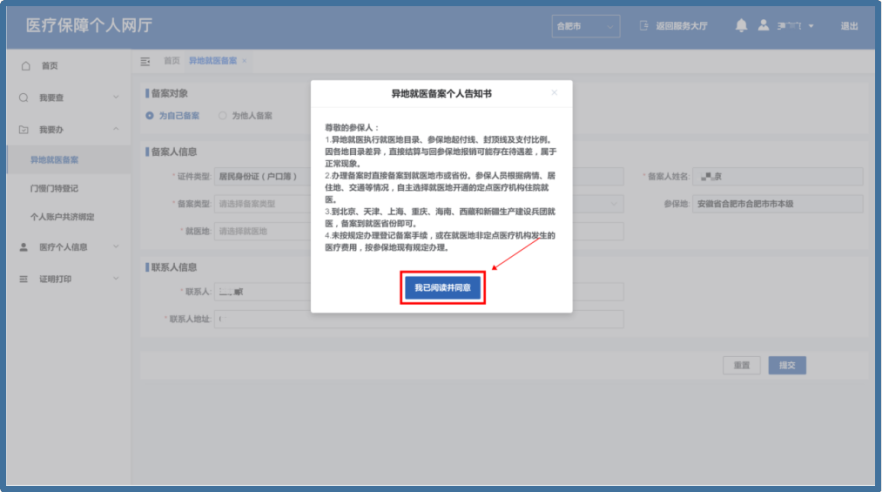Click the 医疗个人信息 person icon
The width and height of the screenshot is (882, 492).
click(24, 247)
